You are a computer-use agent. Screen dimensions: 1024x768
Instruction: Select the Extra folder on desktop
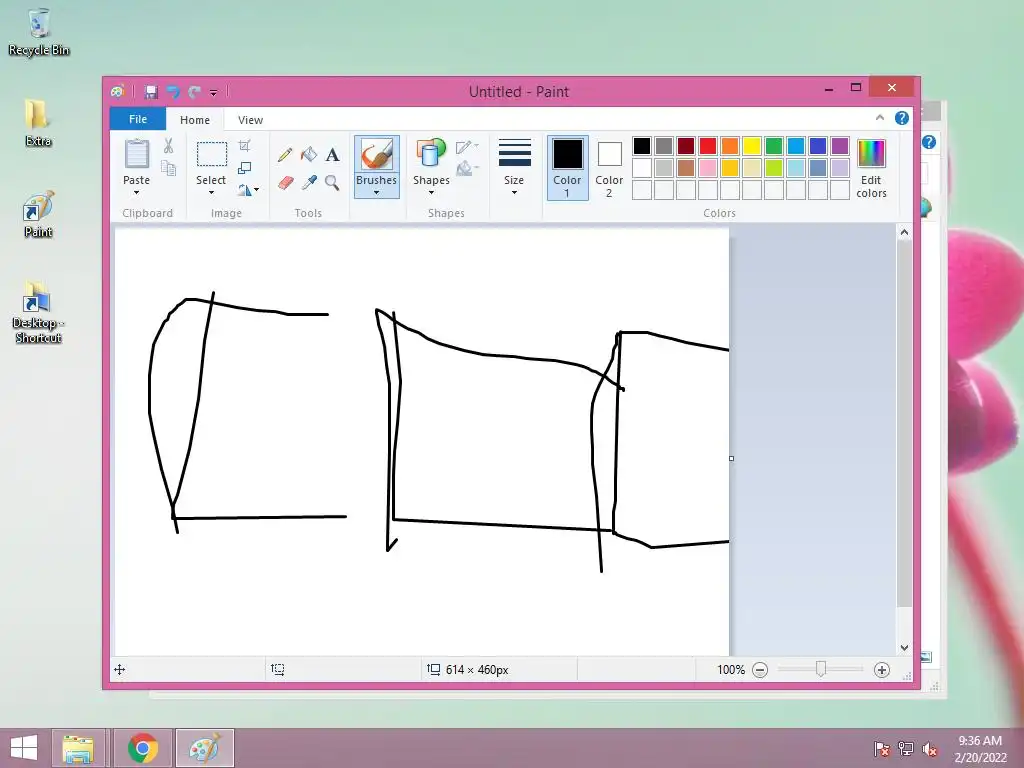(x=38, y=123)
